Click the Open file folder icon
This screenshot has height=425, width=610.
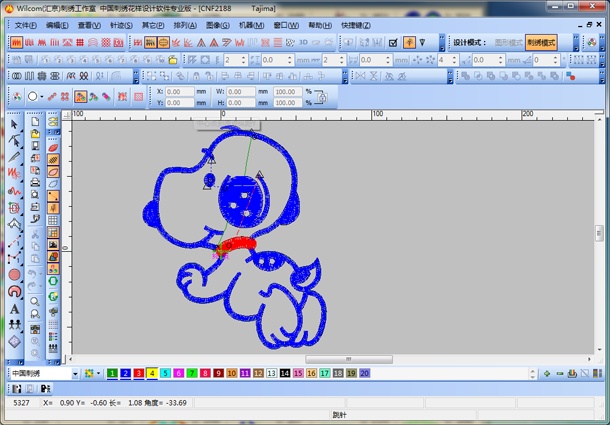[x=35, y=134]
